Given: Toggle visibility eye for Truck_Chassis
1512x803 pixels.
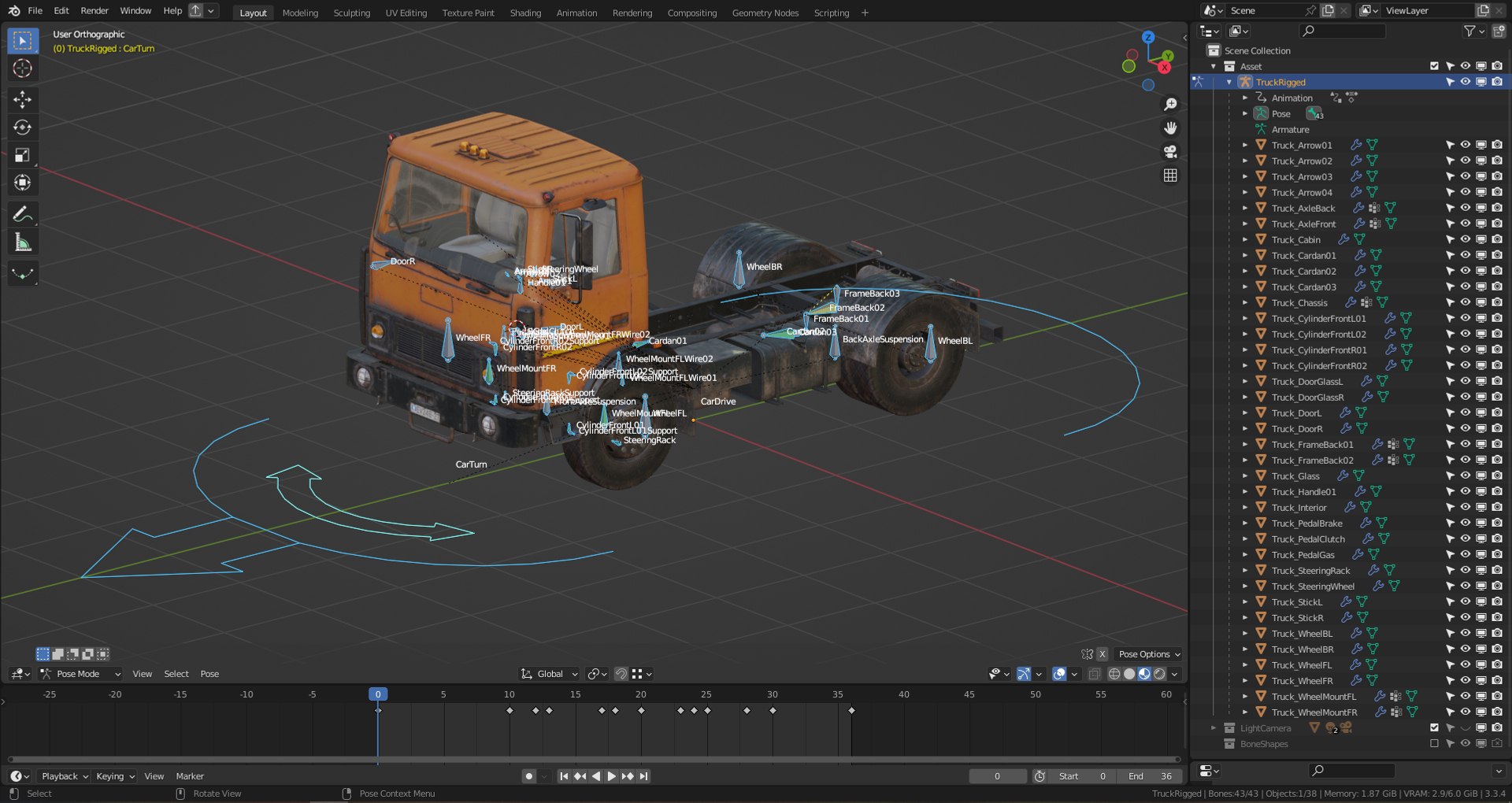Looking at the screenshot, I should 1466,302.
